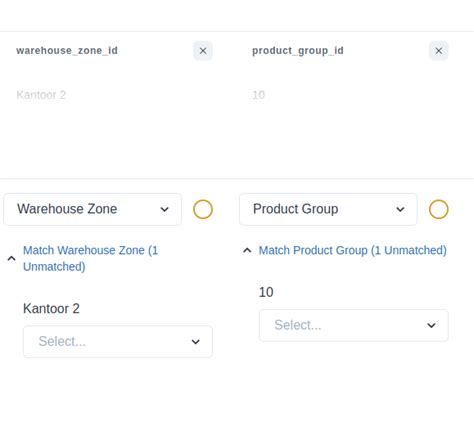Click Match Warehouse Zone (1 Unmatched) link
Image resolution: width=474 pixels, height=435 pixels.
[90, 258]
